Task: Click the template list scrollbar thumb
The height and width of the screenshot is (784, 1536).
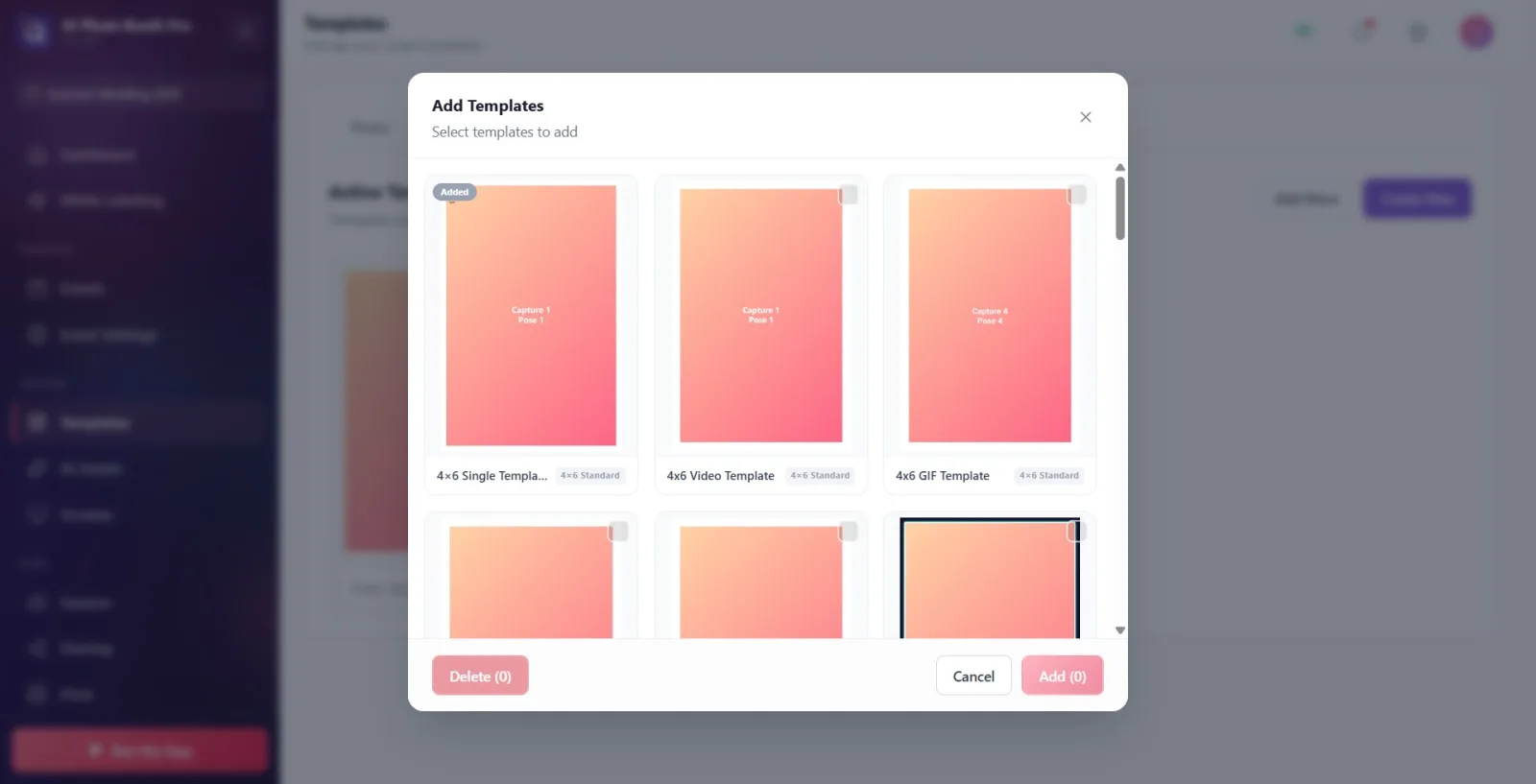Action: click(1119, 208)
